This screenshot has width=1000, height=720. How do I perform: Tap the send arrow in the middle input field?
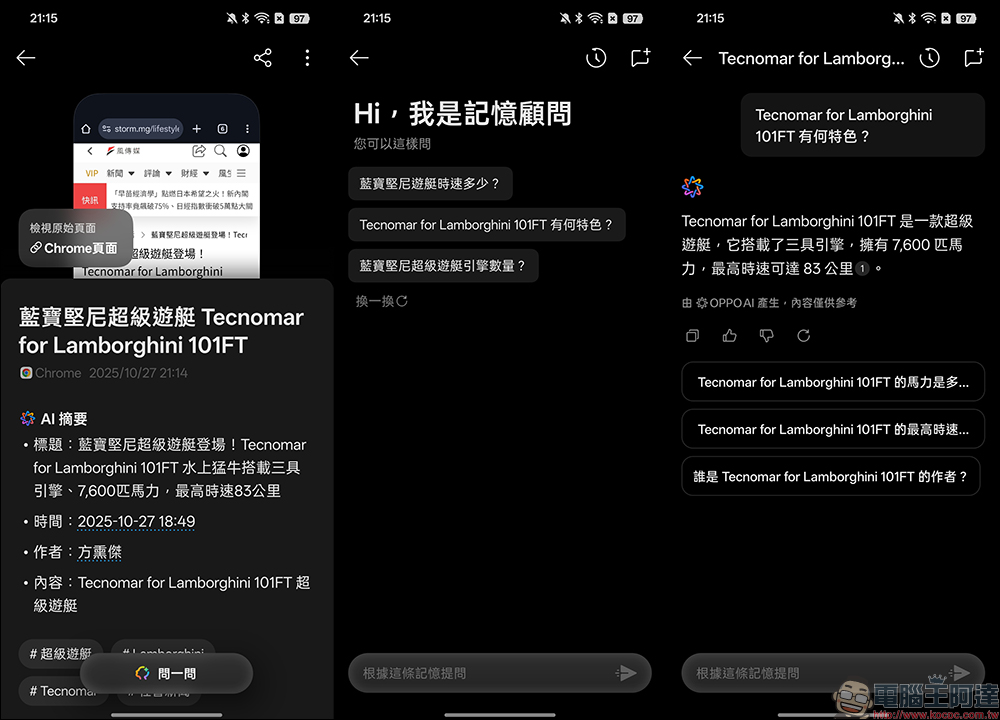(x=628, y=673)
